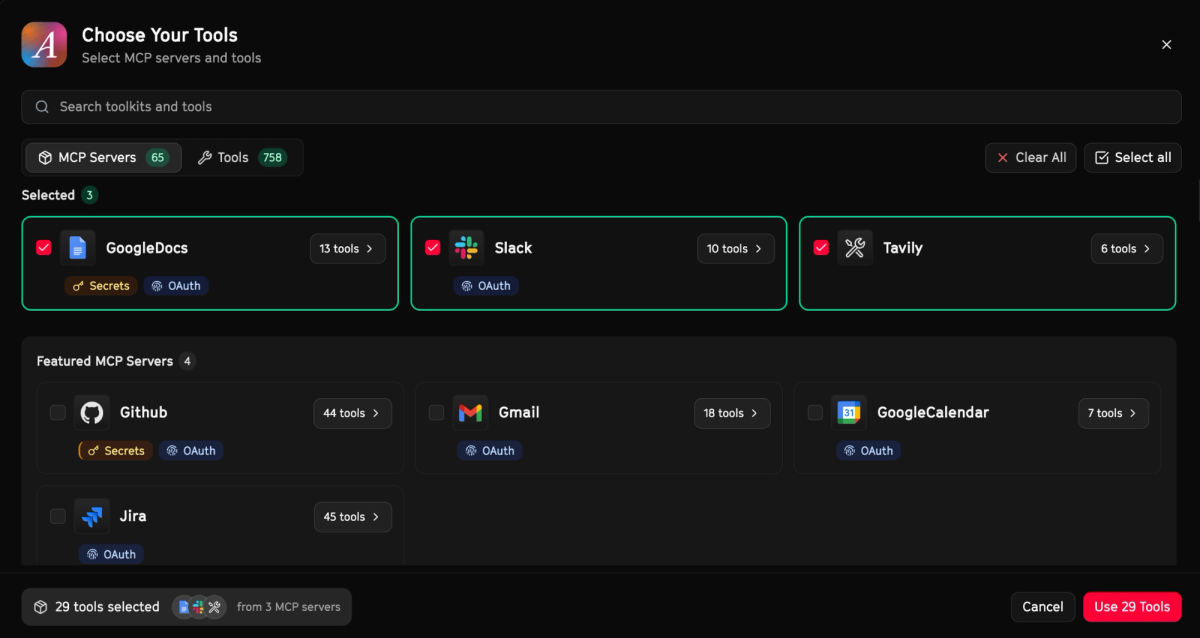Viewport: 1200px width, 638px height.
Task: Focus the Search toolkits and tools field
Action: pos(601,107)
